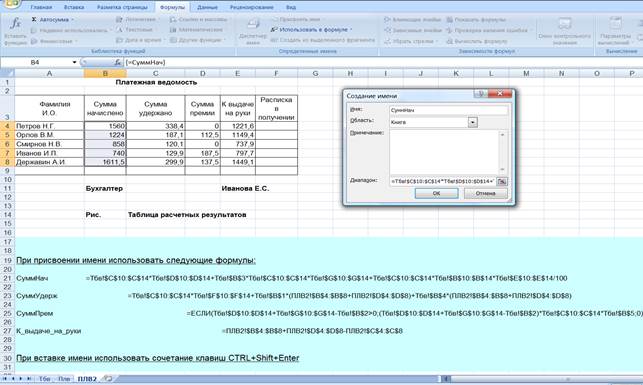Switch to the Home (Главная) tab

(41, 7)
